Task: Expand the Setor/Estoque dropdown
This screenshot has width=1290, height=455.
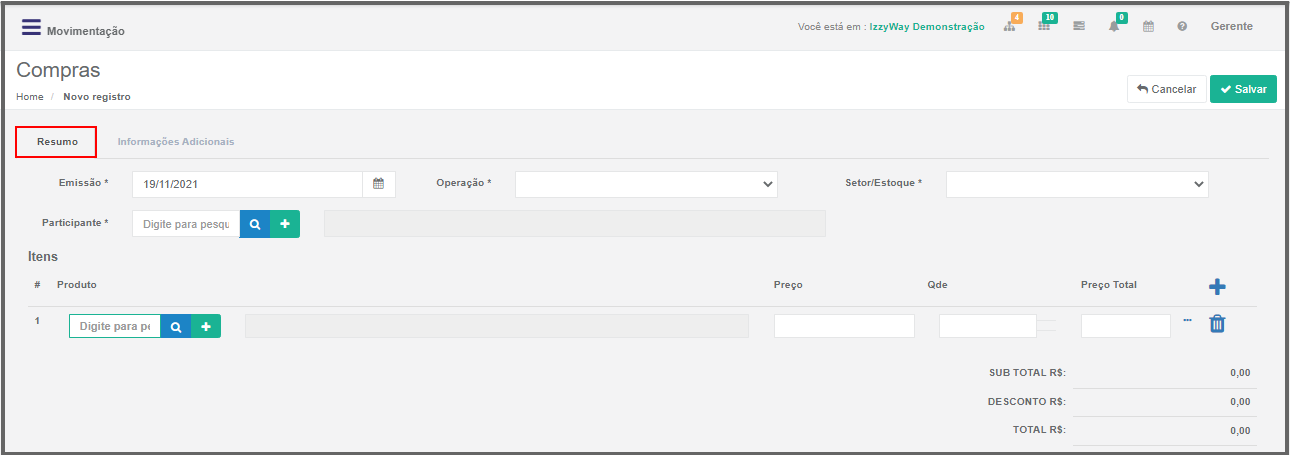Action: coord(1077,184)
